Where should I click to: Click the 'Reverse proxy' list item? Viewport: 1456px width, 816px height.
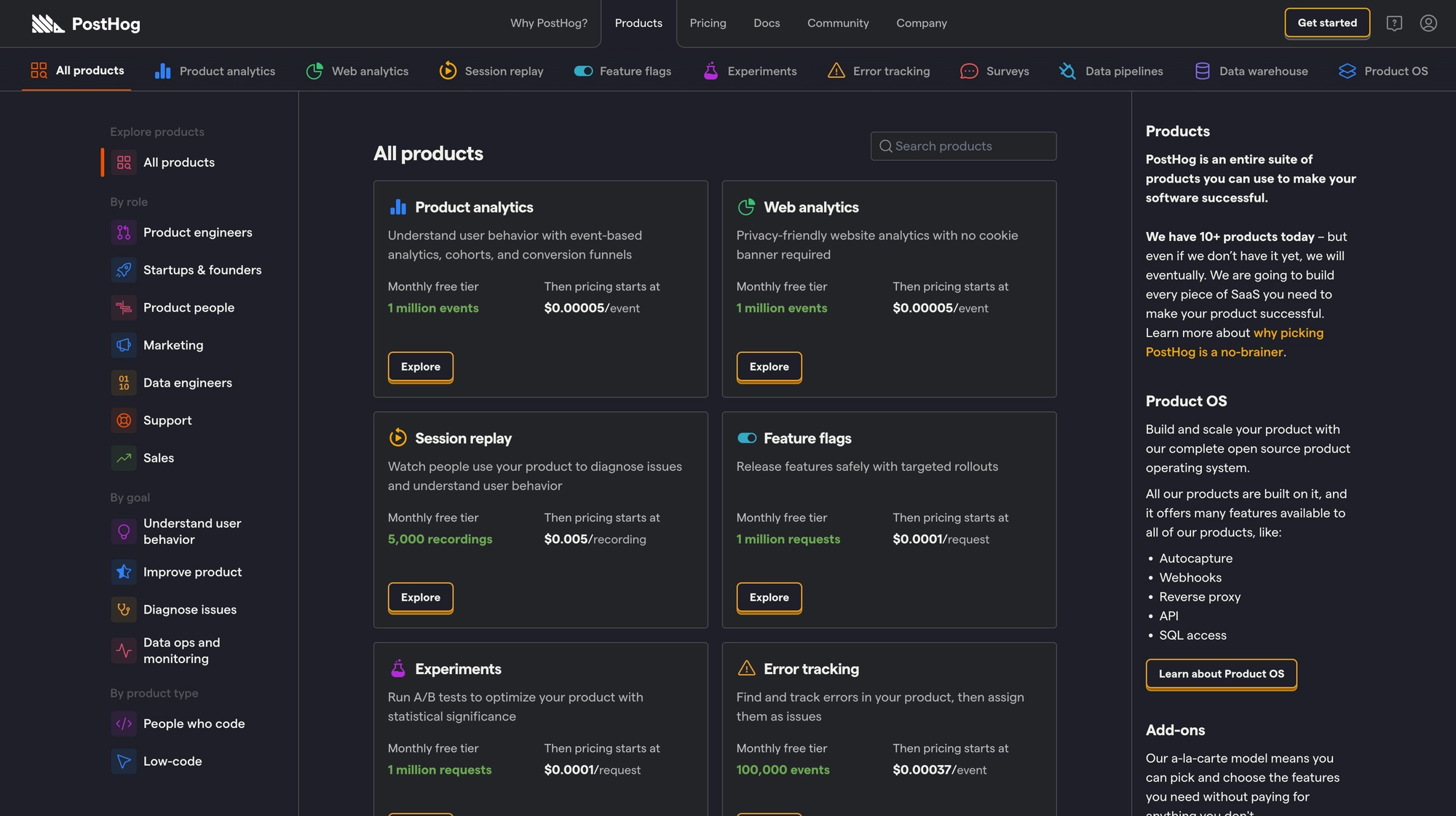1200,597
